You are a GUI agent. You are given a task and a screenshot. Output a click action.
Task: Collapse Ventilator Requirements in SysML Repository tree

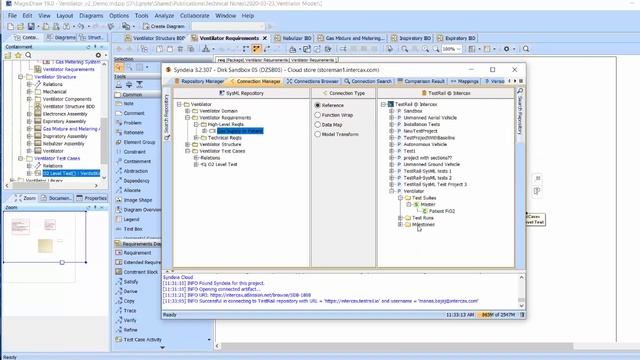click(187, 118)
